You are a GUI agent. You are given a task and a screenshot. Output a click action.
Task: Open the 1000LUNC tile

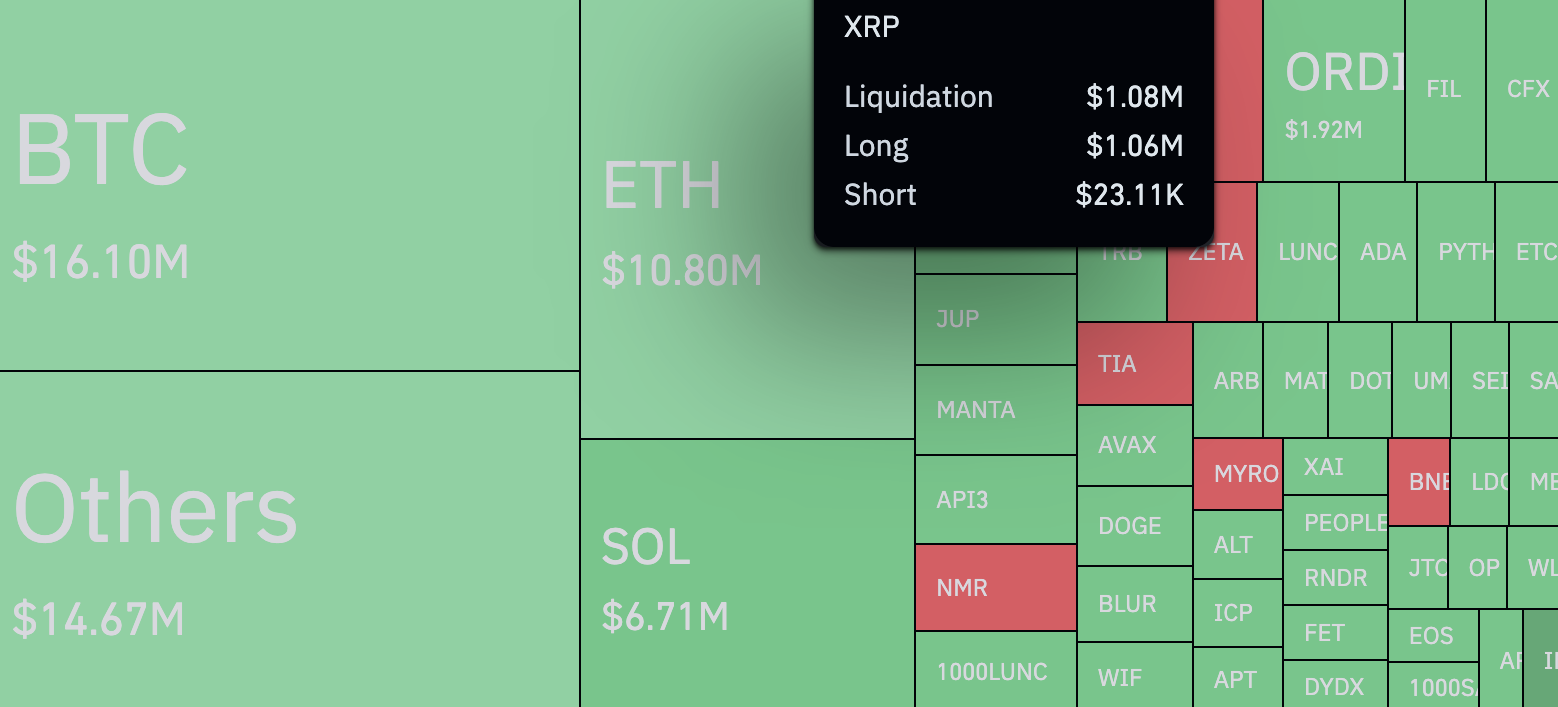[995, 670]
